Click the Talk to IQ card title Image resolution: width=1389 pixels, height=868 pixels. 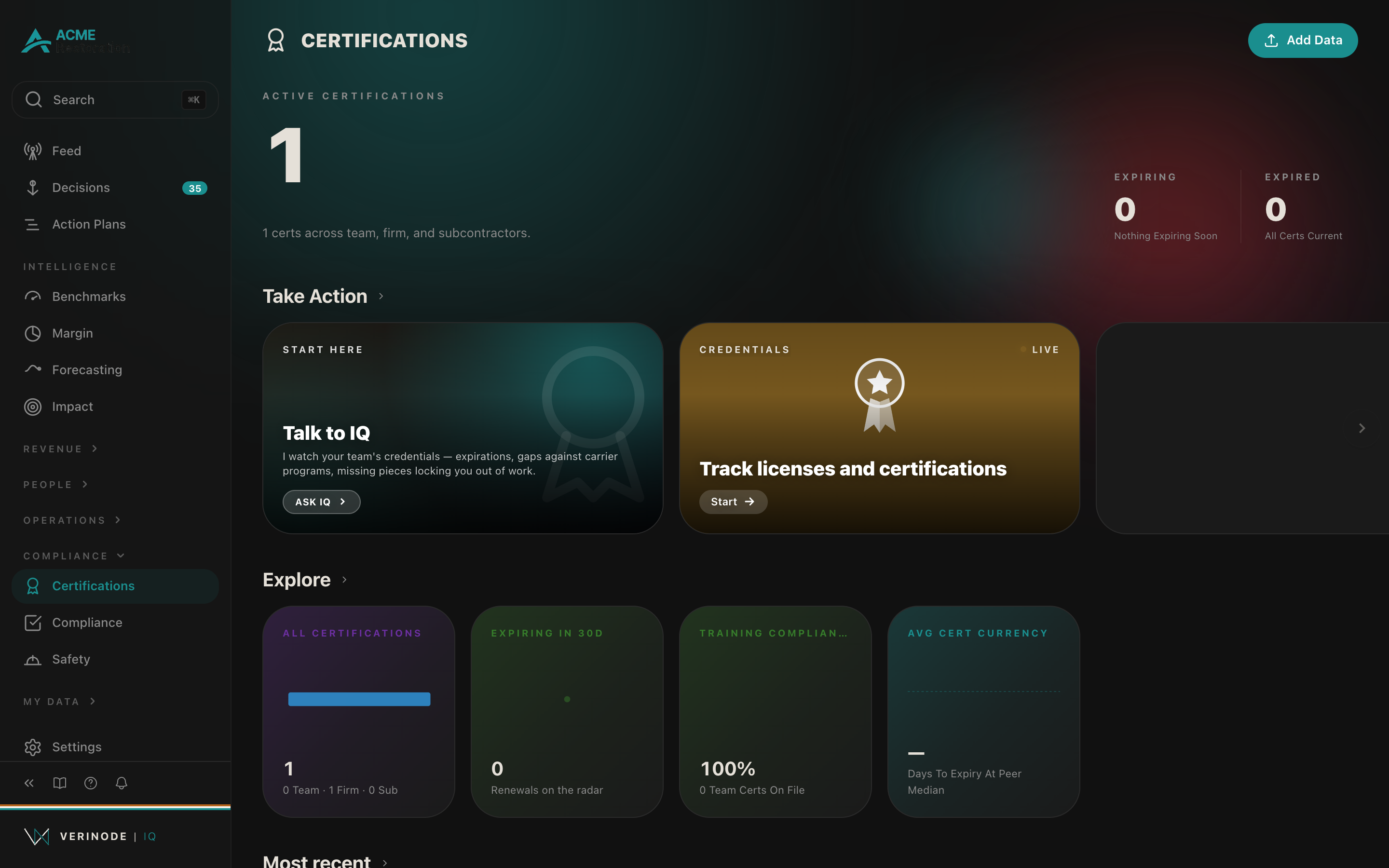[x=327, y=434]
